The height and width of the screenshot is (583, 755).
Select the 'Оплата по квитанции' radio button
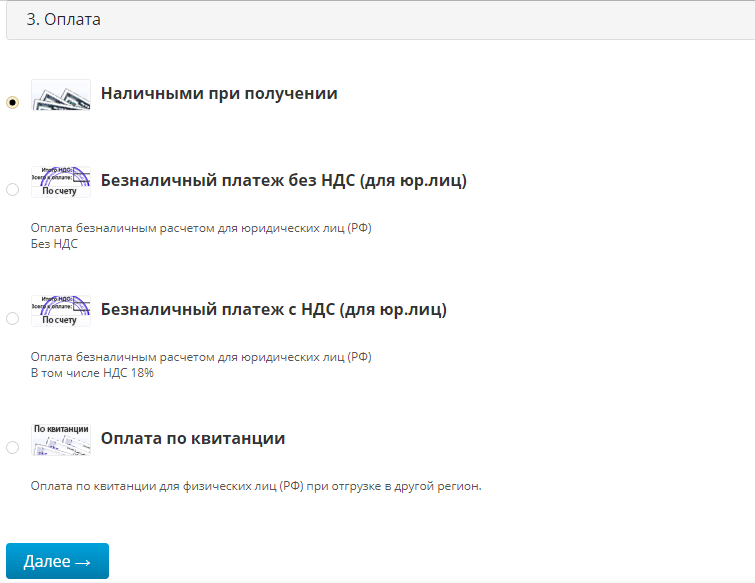click(12, 447)
